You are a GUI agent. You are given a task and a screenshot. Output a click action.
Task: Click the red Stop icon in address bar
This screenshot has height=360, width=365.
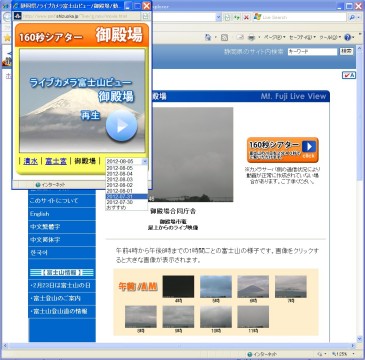246,17
